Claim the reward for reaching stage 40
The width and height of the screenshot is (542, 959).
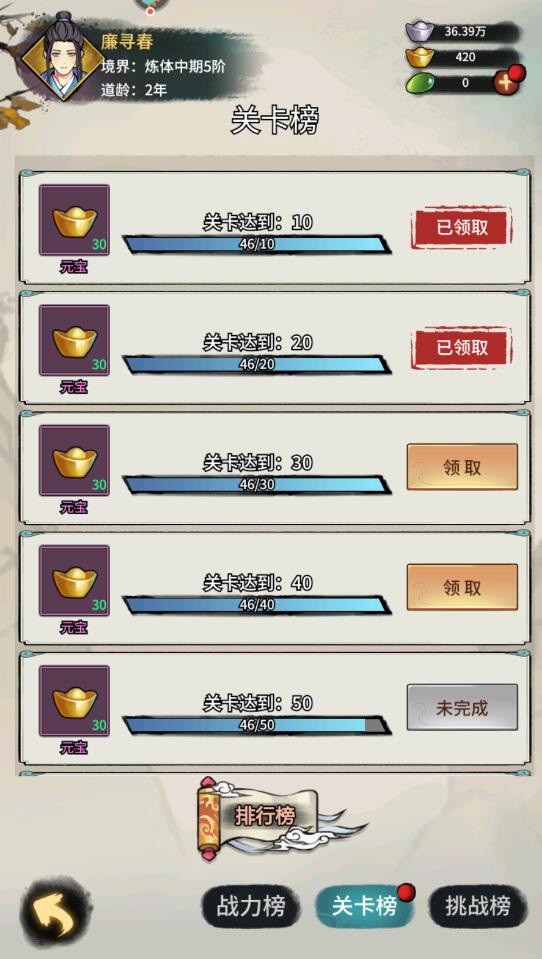(x=462, y=587)
